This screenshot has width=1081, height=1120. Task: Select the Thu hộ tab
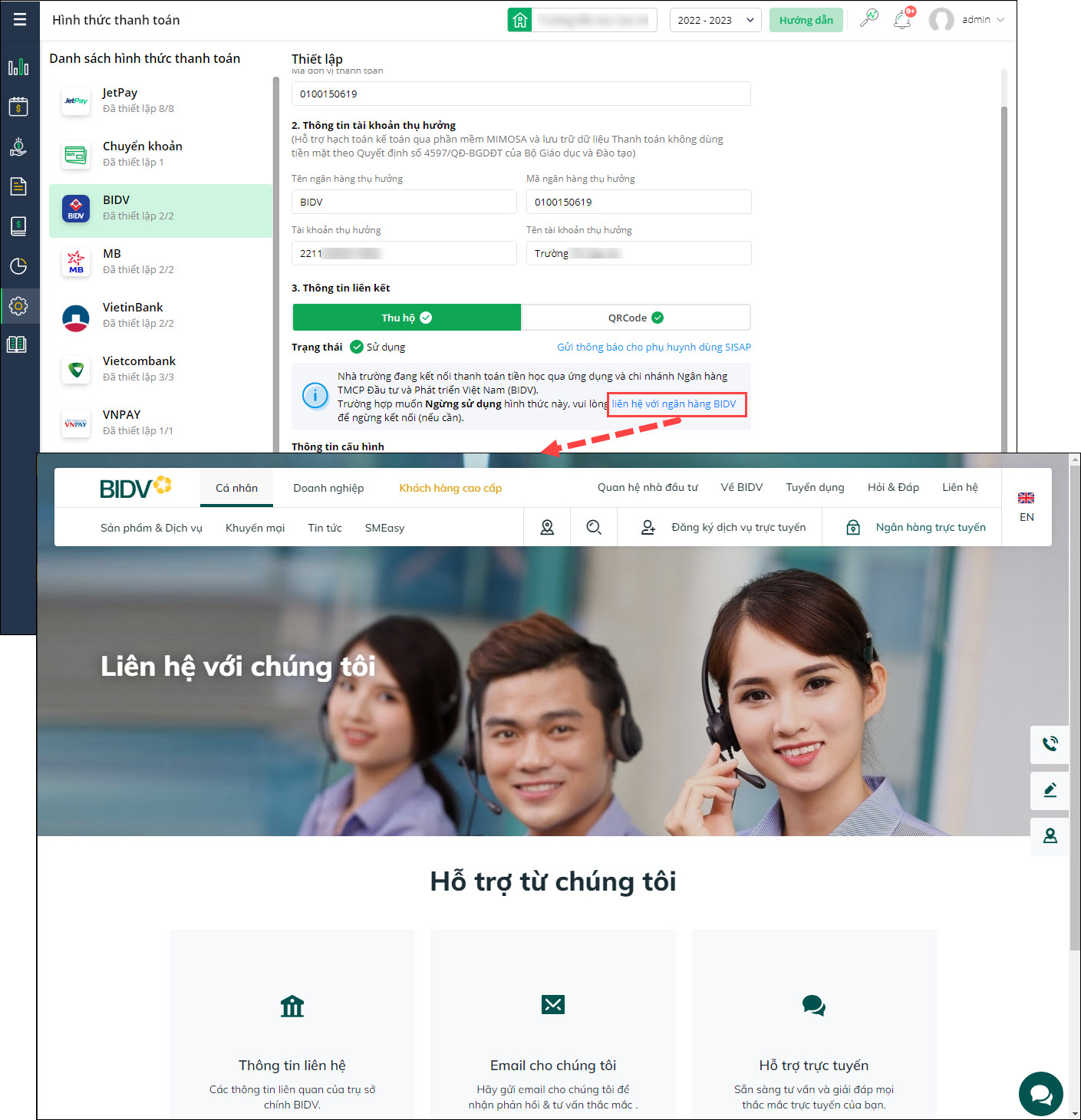[x=407, y=318]
